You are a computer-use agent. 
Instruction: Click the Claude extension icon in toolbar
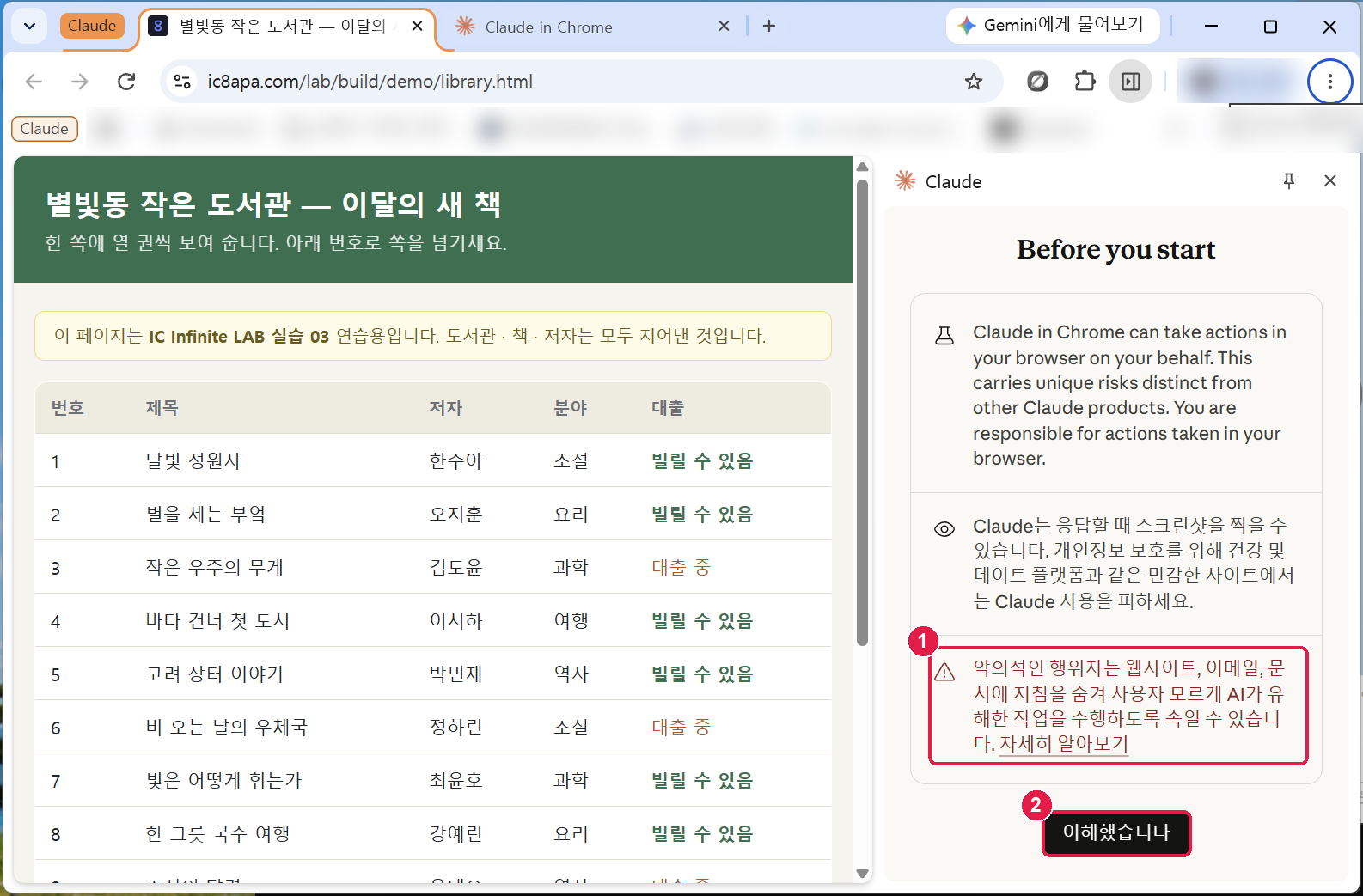coord(1038,82)
